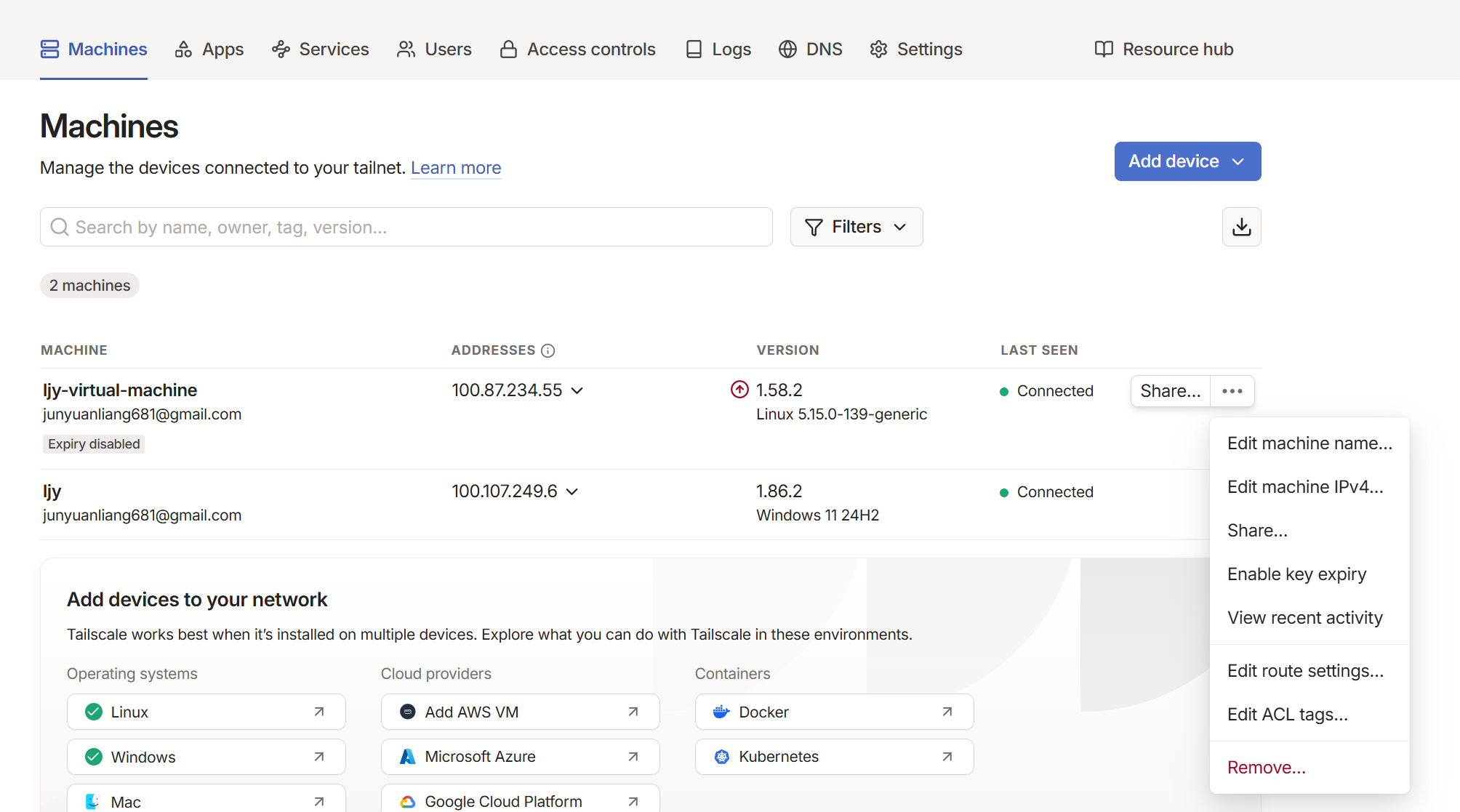Click the Mac Finder icon
The height and width of the screenshot is (812, 1460).
coord(93,802)
